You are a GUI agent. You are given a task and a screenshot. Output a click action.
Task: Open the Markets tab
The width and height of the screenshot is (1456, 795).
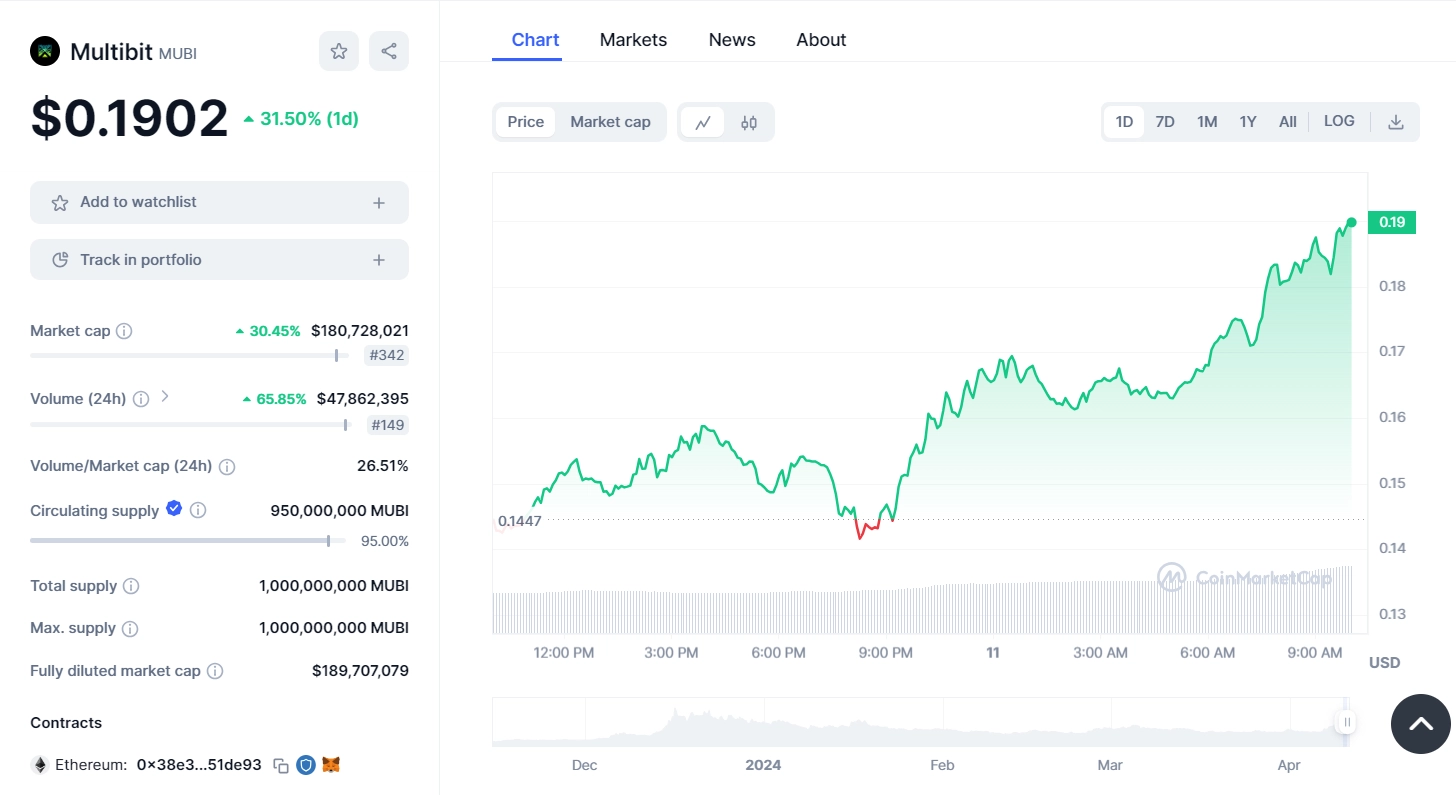(x=633, y=40)
